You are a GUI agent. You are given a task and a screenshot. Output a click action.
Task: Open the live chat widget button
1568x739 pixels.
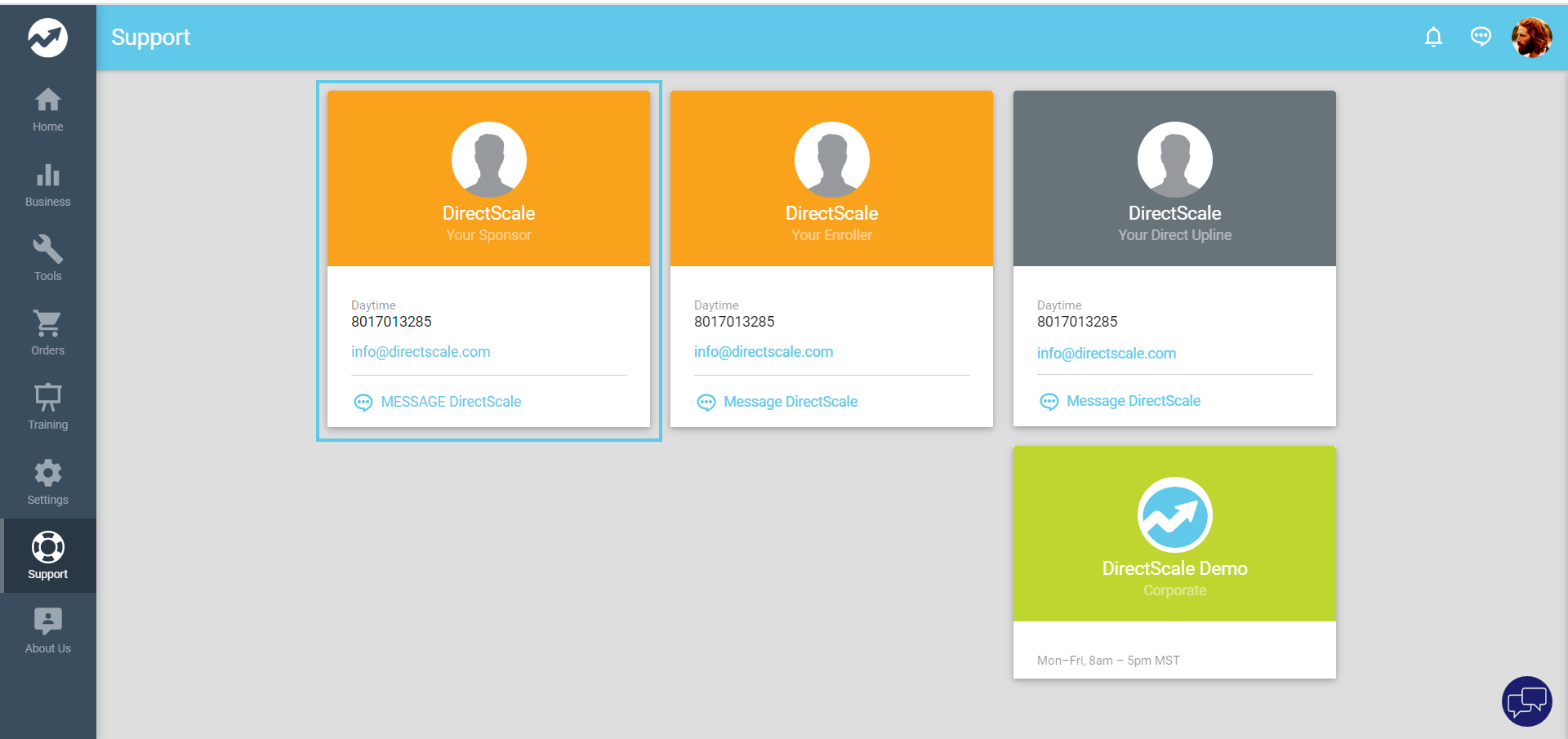coord(1526,701)
